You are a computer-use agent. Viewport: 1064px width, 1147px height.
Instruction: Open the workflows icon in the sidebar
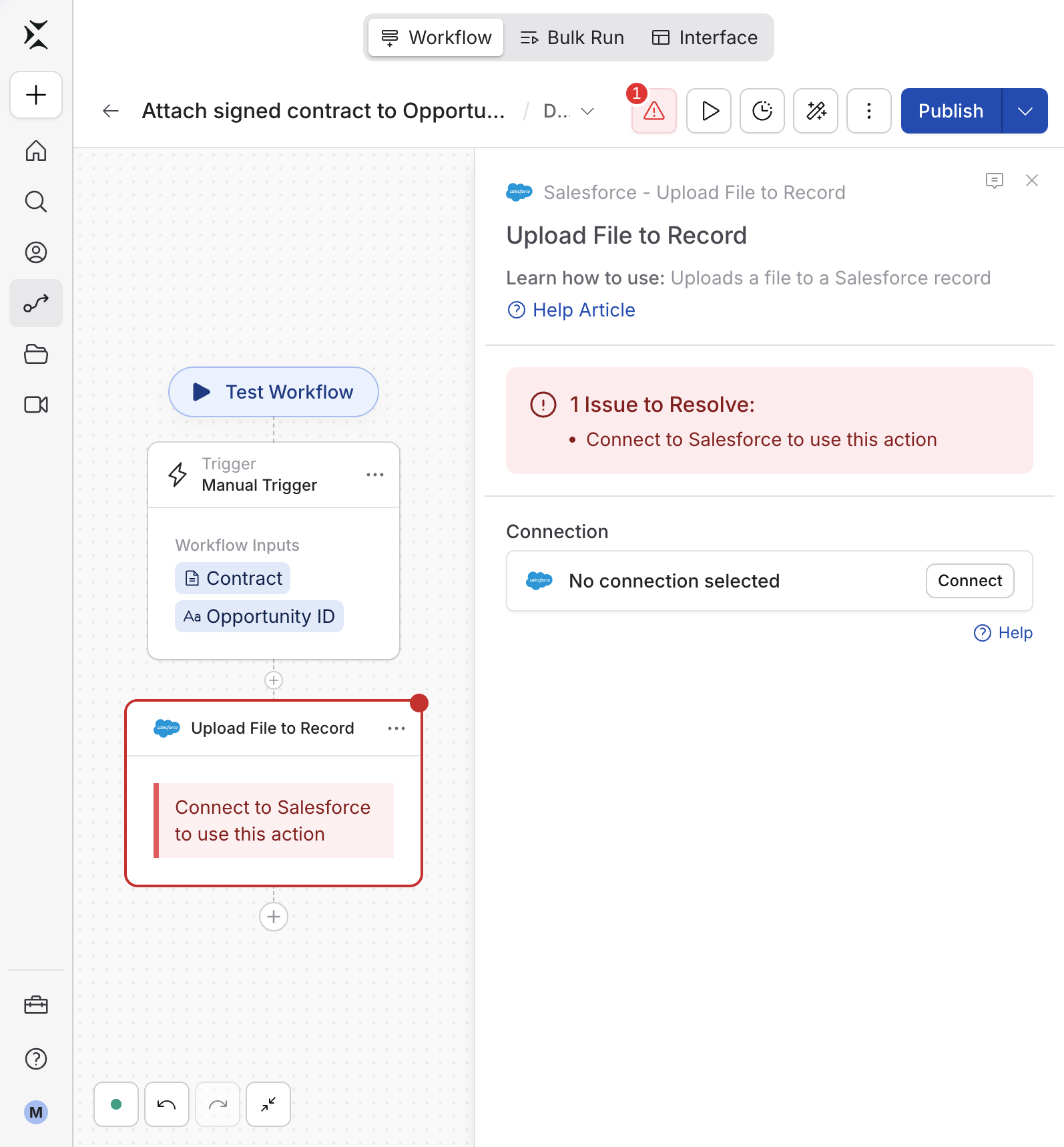36,303
